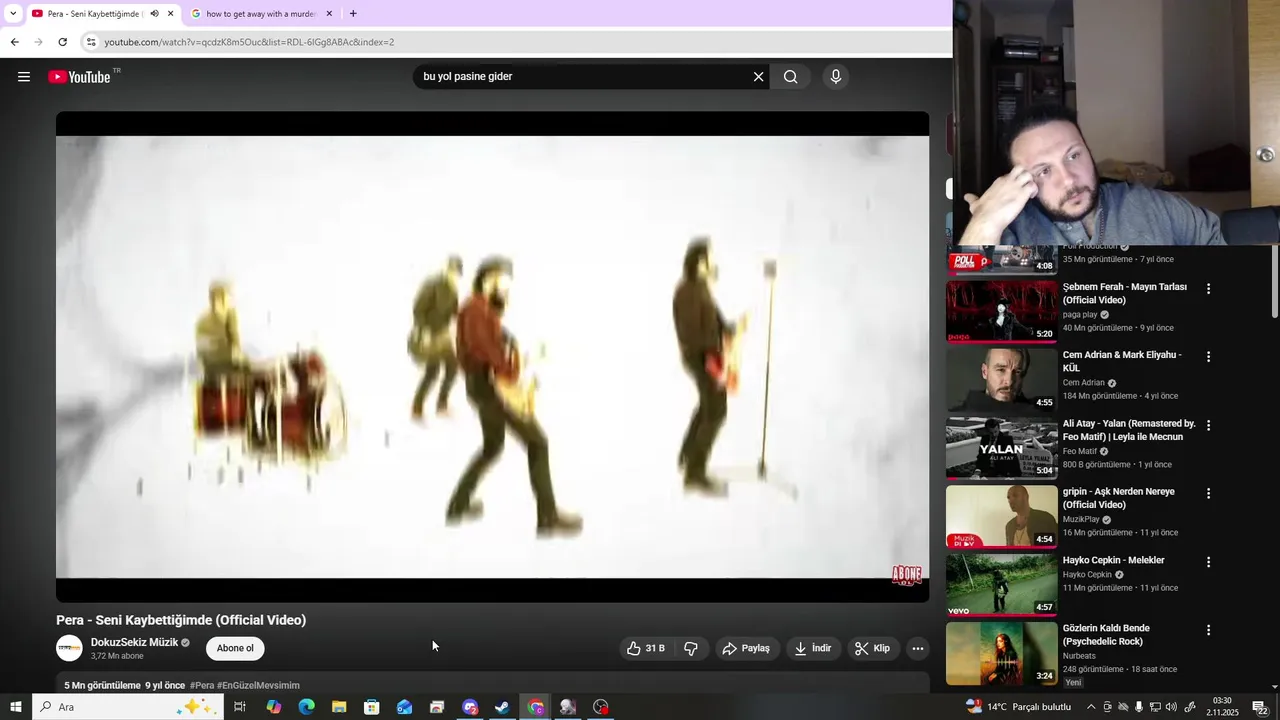Close the 'how to get away' tab
The image size is (1280, 720).
329,14
